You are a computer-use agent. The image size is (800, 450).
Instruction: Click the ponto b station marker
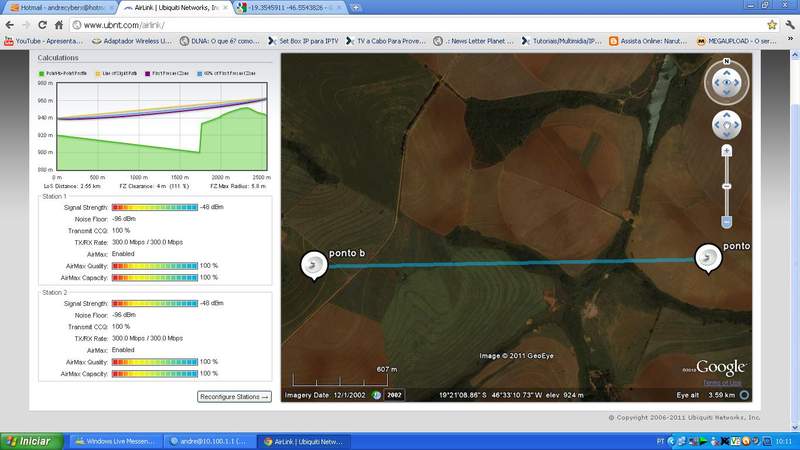click(314, 264)
